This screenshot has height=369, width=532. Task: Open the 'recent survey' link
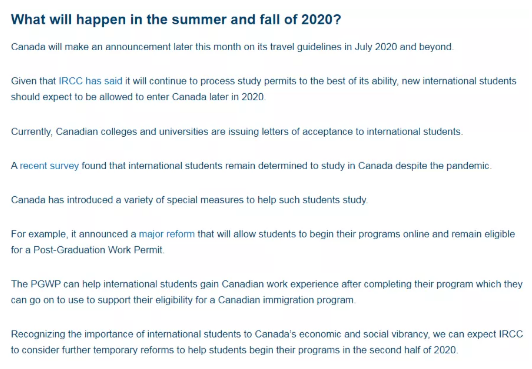49,166
